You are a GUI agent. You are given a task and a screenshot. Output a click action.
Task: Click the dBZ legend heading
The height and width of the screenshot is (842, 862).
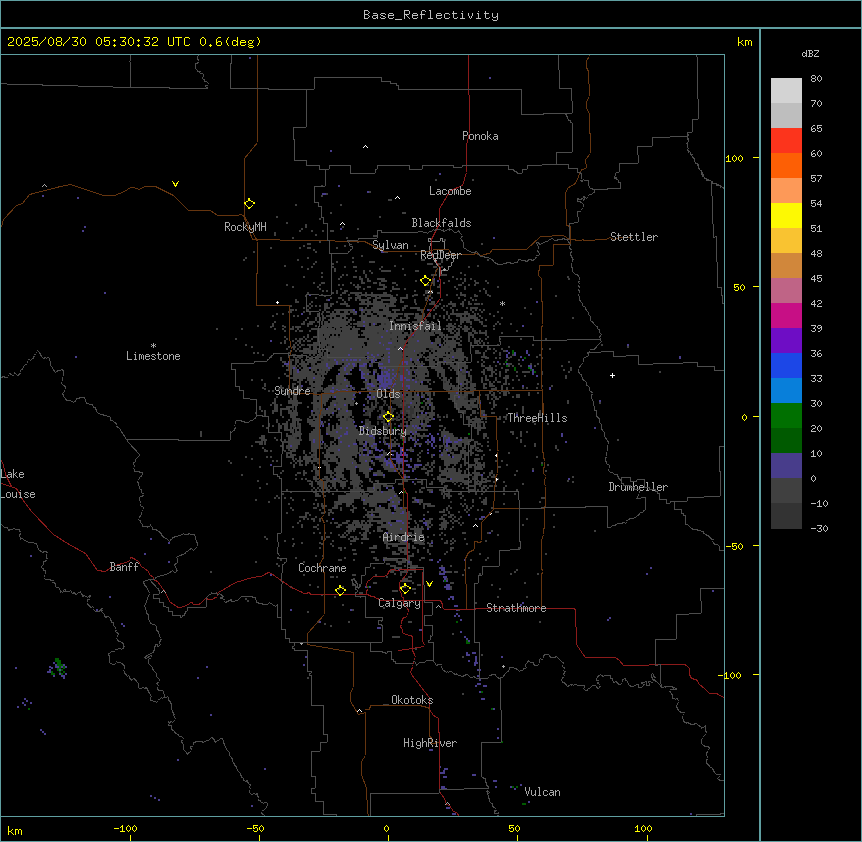coord(810,53)
